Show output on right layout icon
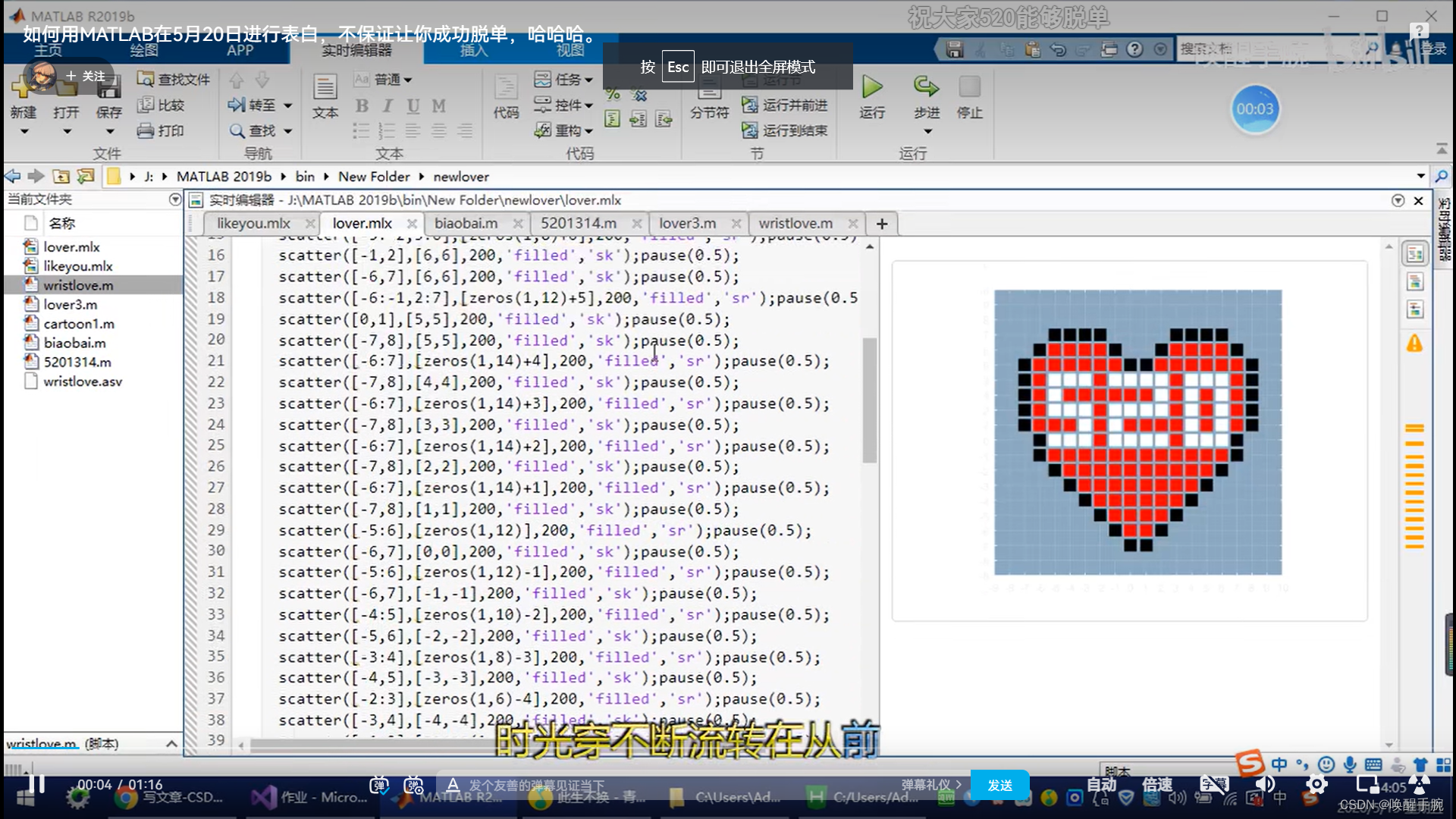Image resolution: width=1456 pixels, height=819 pixels. (x=1415, y=253)
